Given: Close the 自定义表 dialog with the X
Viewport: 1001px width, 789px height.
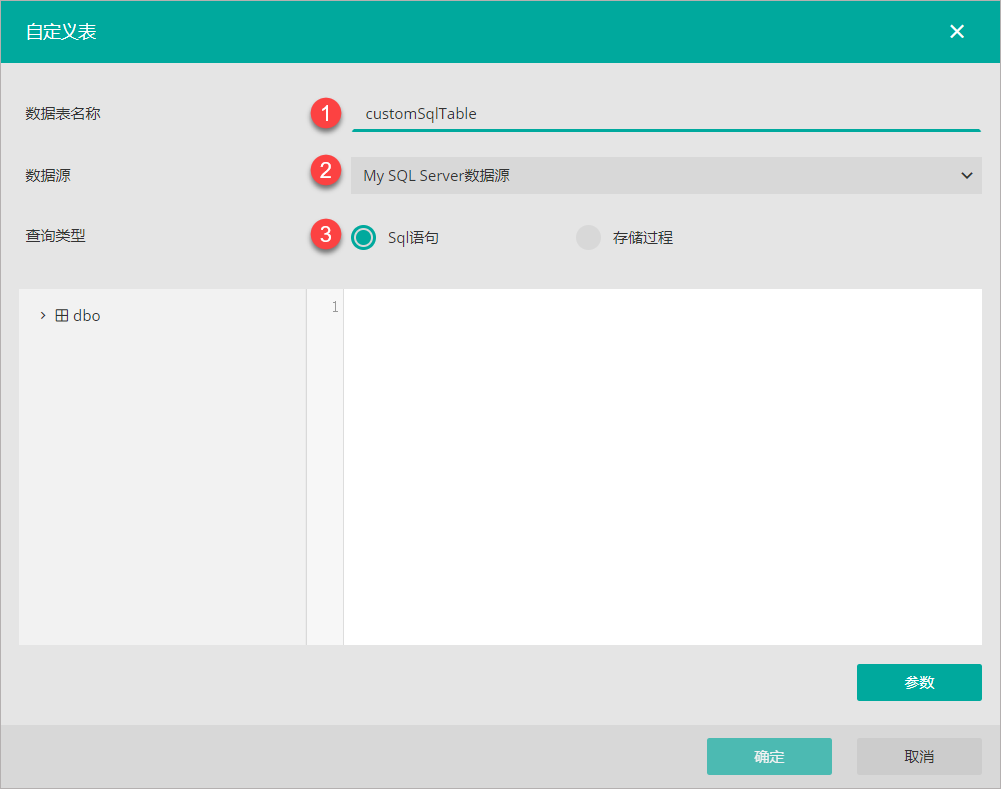Looking at the screenshot, I should 957,31.
